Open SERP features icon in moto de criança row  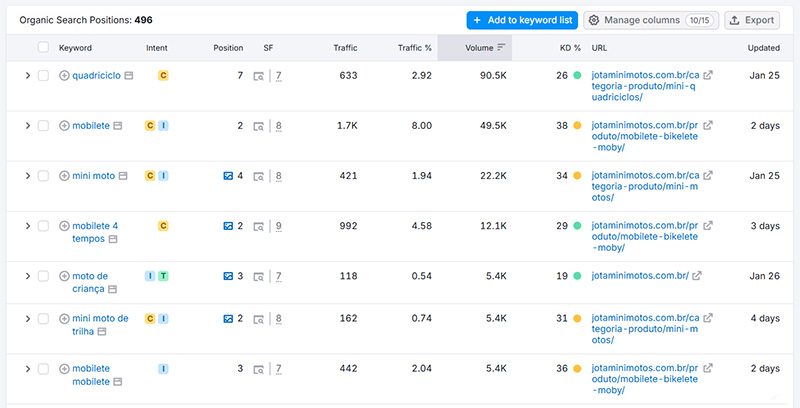[258, 276]
